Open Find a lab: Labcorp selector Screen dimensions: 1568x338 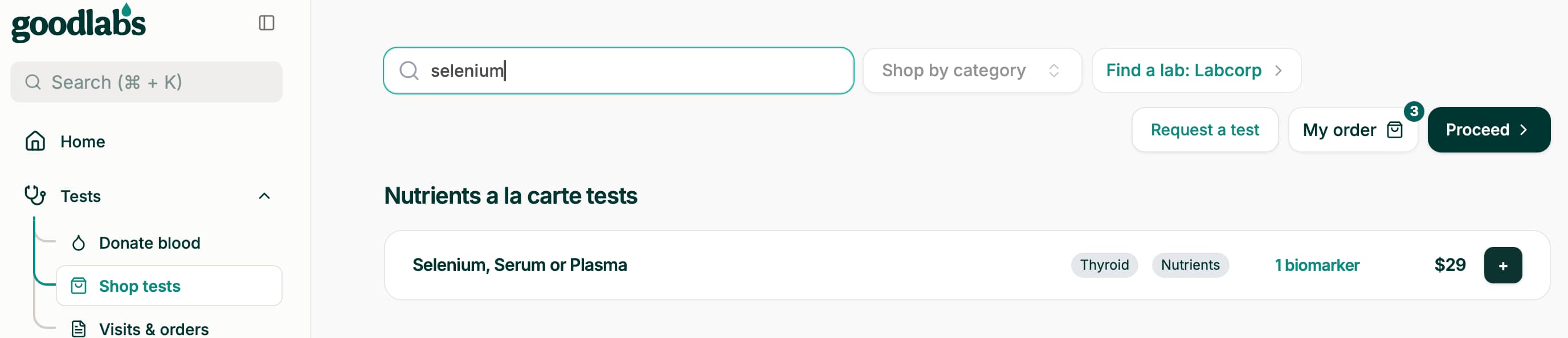(x=1196, y=71)
